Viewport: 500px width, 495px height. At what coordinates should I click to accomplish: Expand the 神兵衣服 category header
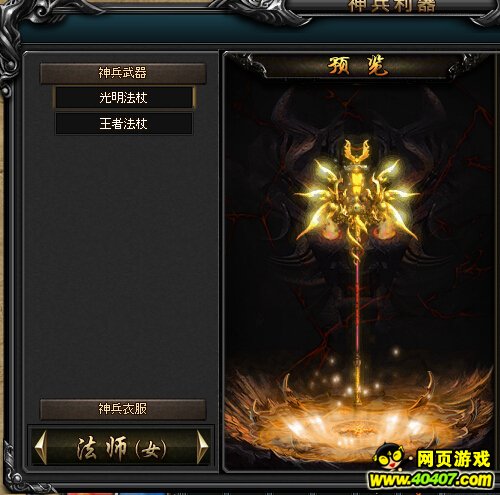coord(123,409)
